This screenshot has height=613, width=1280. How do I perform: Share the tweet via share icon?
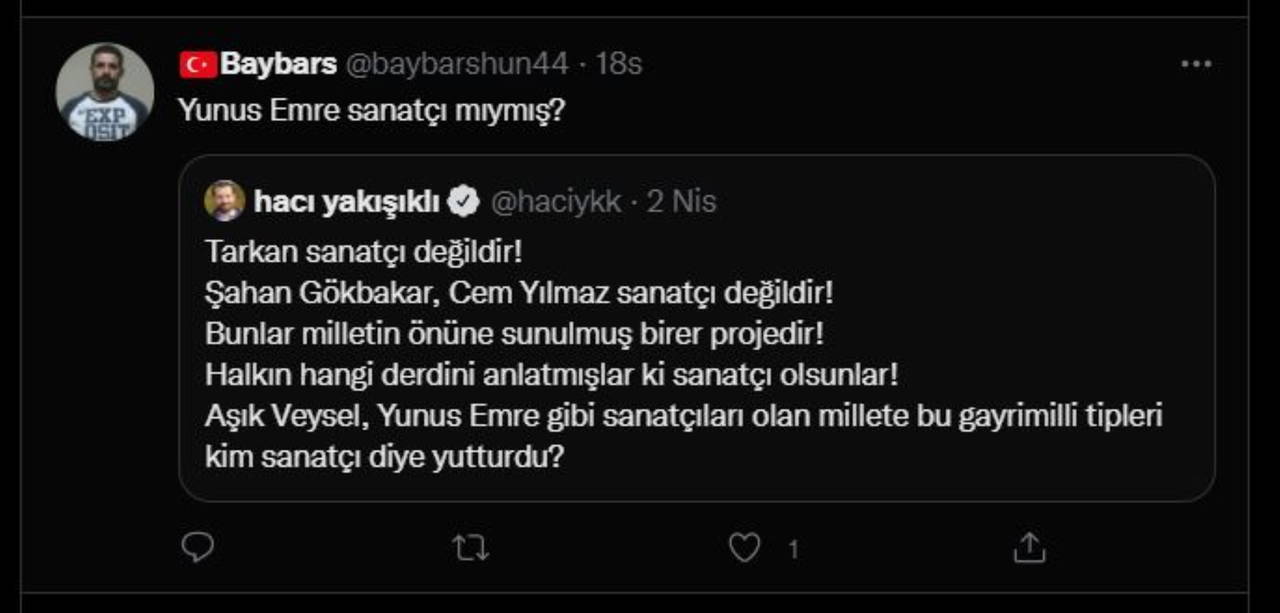coord(1029,547)
